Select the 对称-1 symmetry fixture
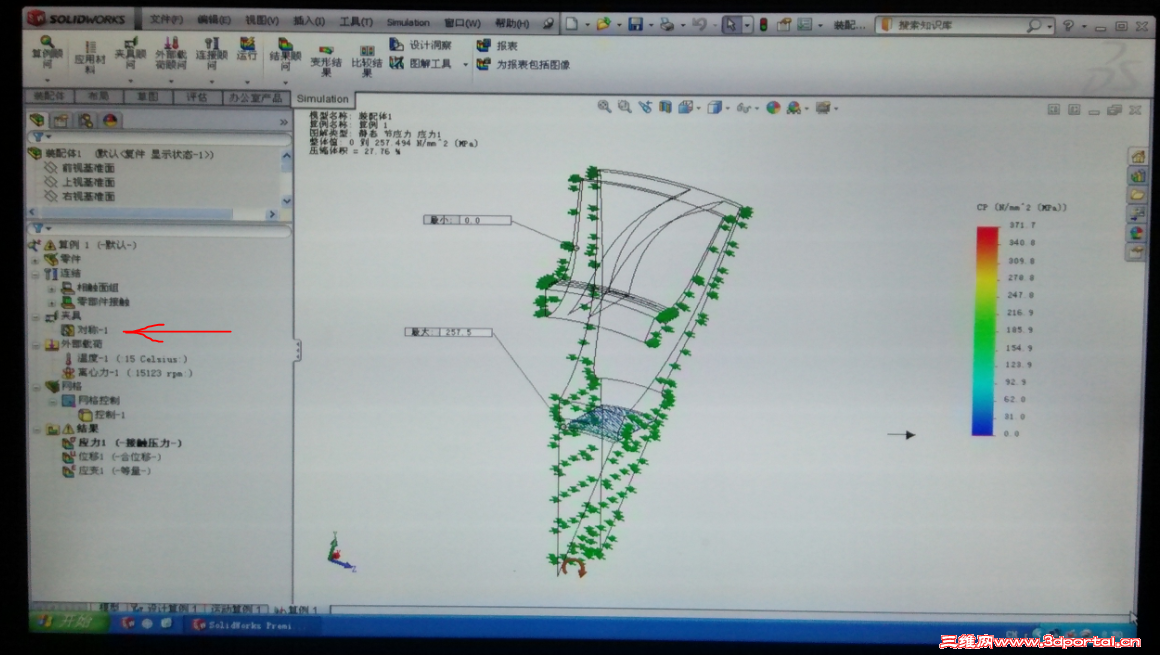 [85, 330]
